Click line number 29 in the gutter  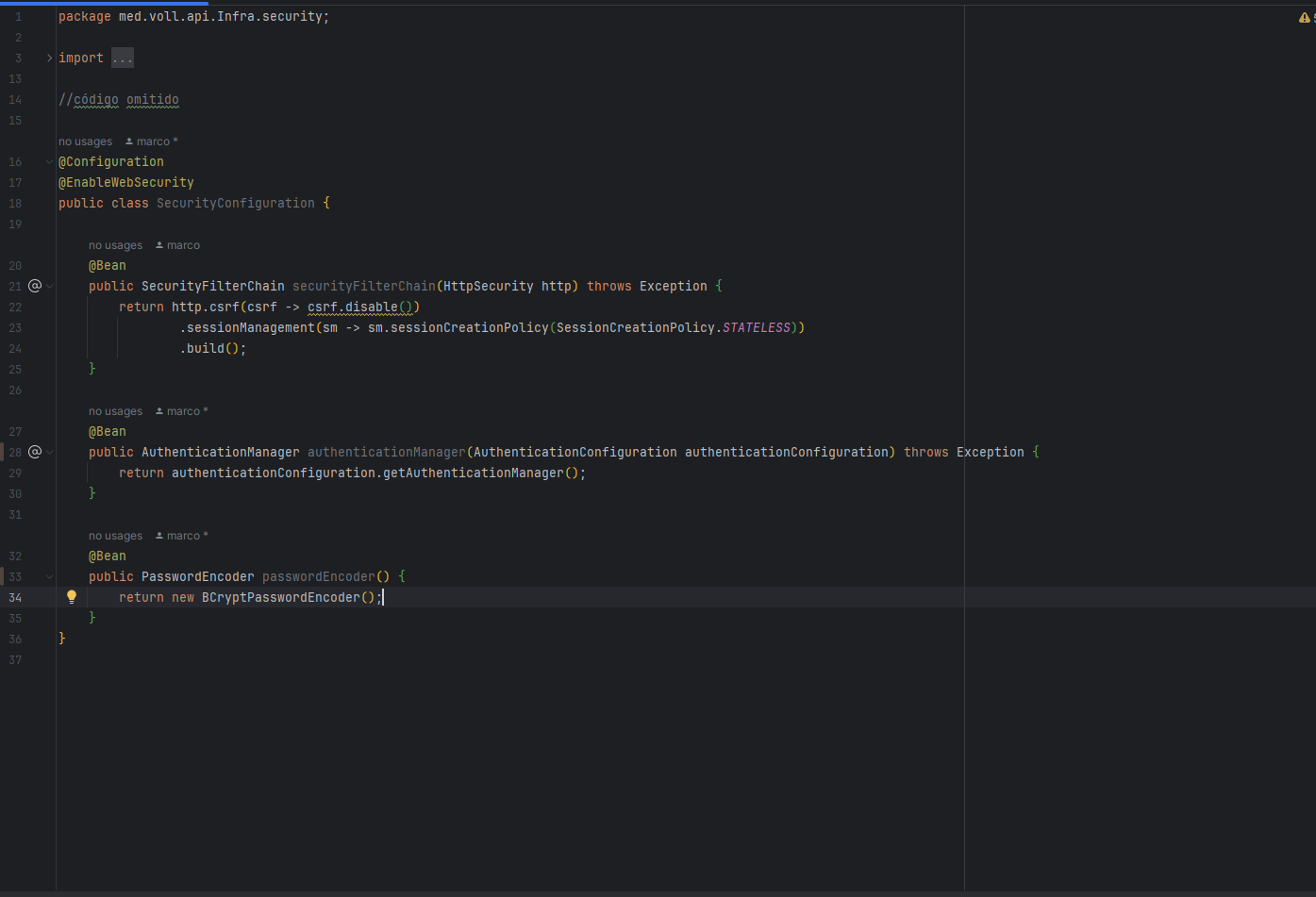coord(15,473)
